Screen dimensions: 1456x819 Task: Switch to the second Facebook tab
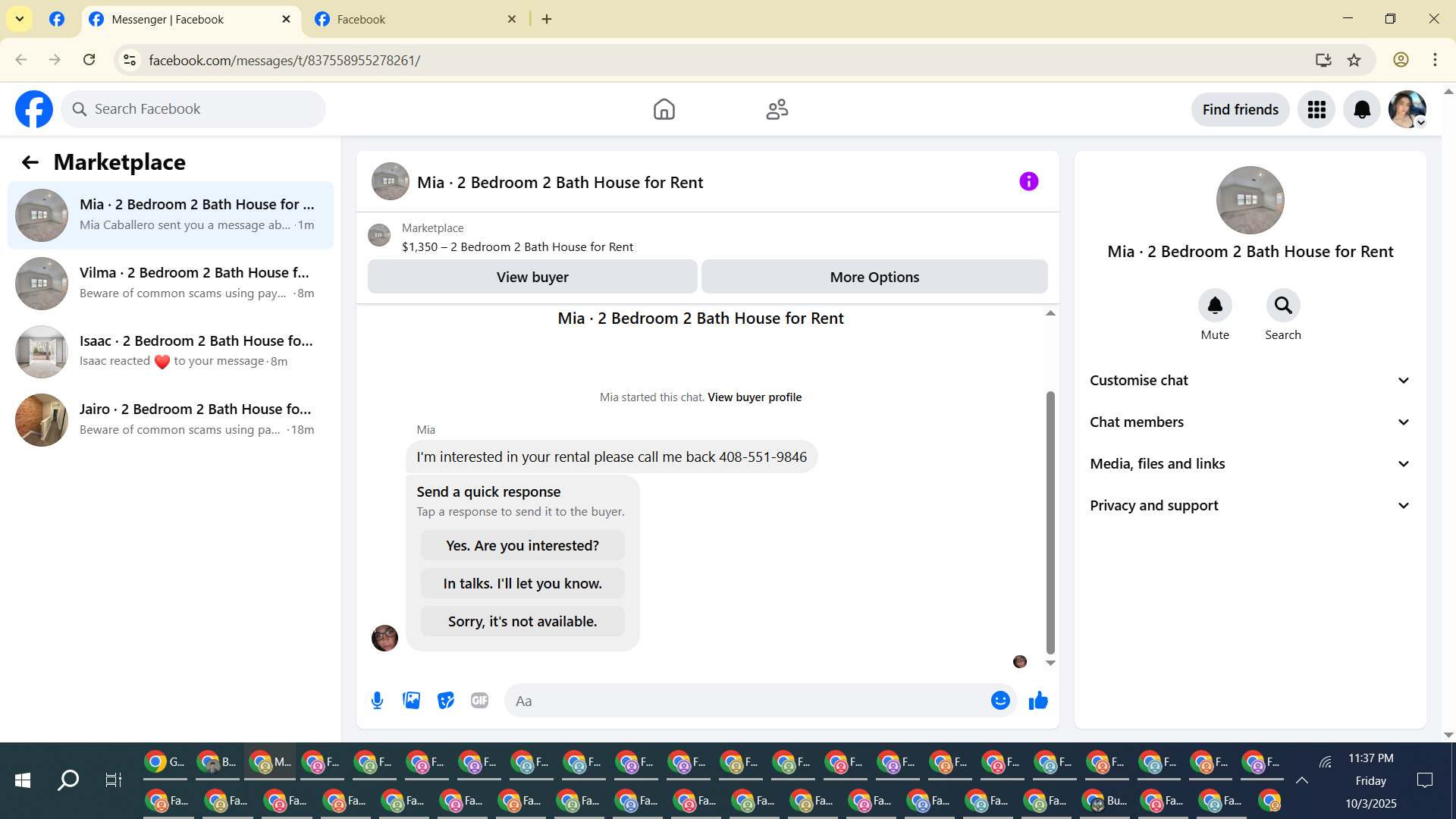pos(415,20)
